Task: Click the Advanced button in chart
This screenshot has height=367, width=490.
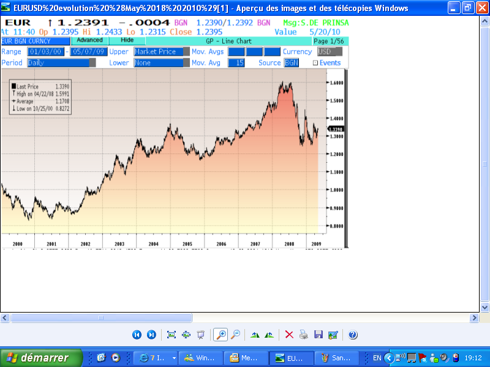Action: (x=90, y=40)
